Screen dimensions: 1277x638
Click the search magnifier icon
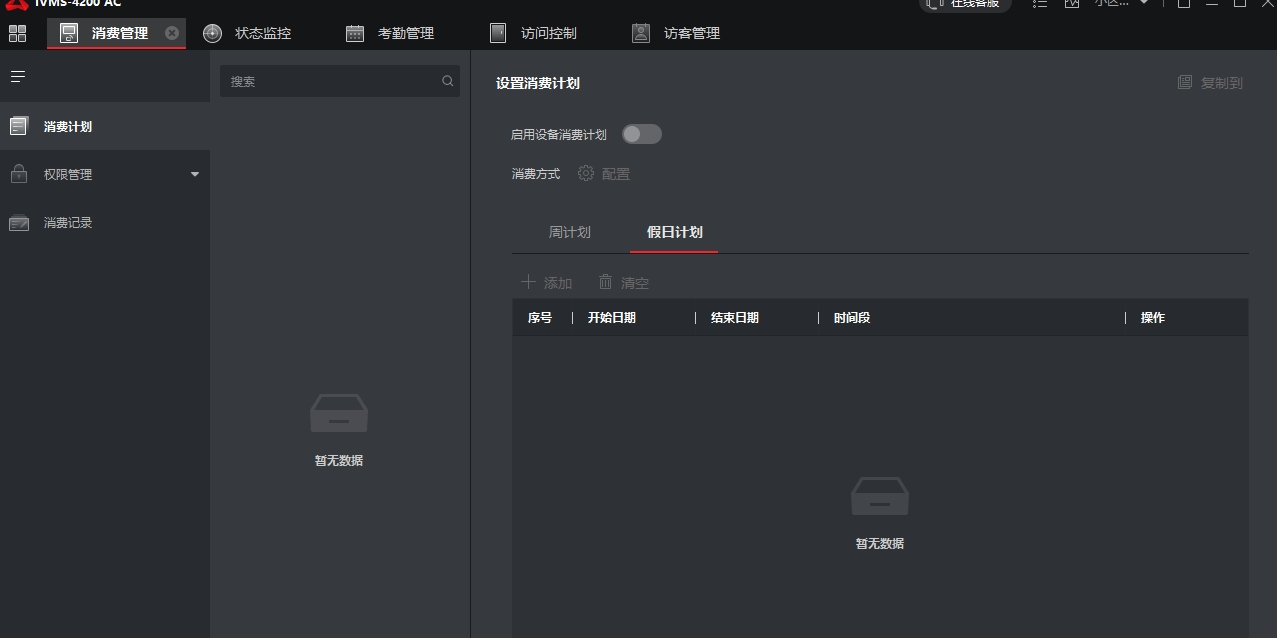[448, 81]
